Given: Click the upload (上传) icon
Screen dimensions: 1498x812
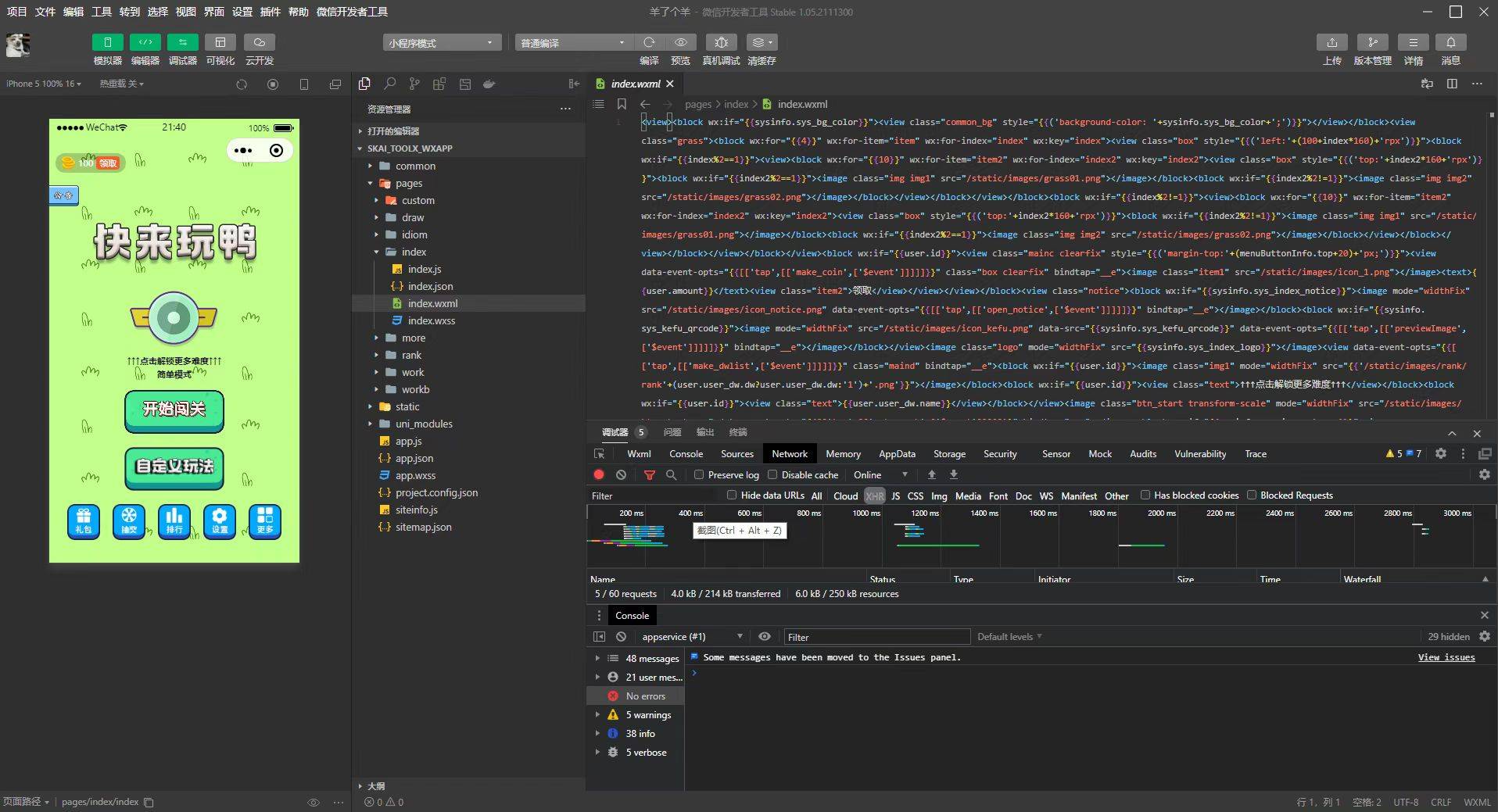Looking at the screenshot, I should click(1332, 42).
